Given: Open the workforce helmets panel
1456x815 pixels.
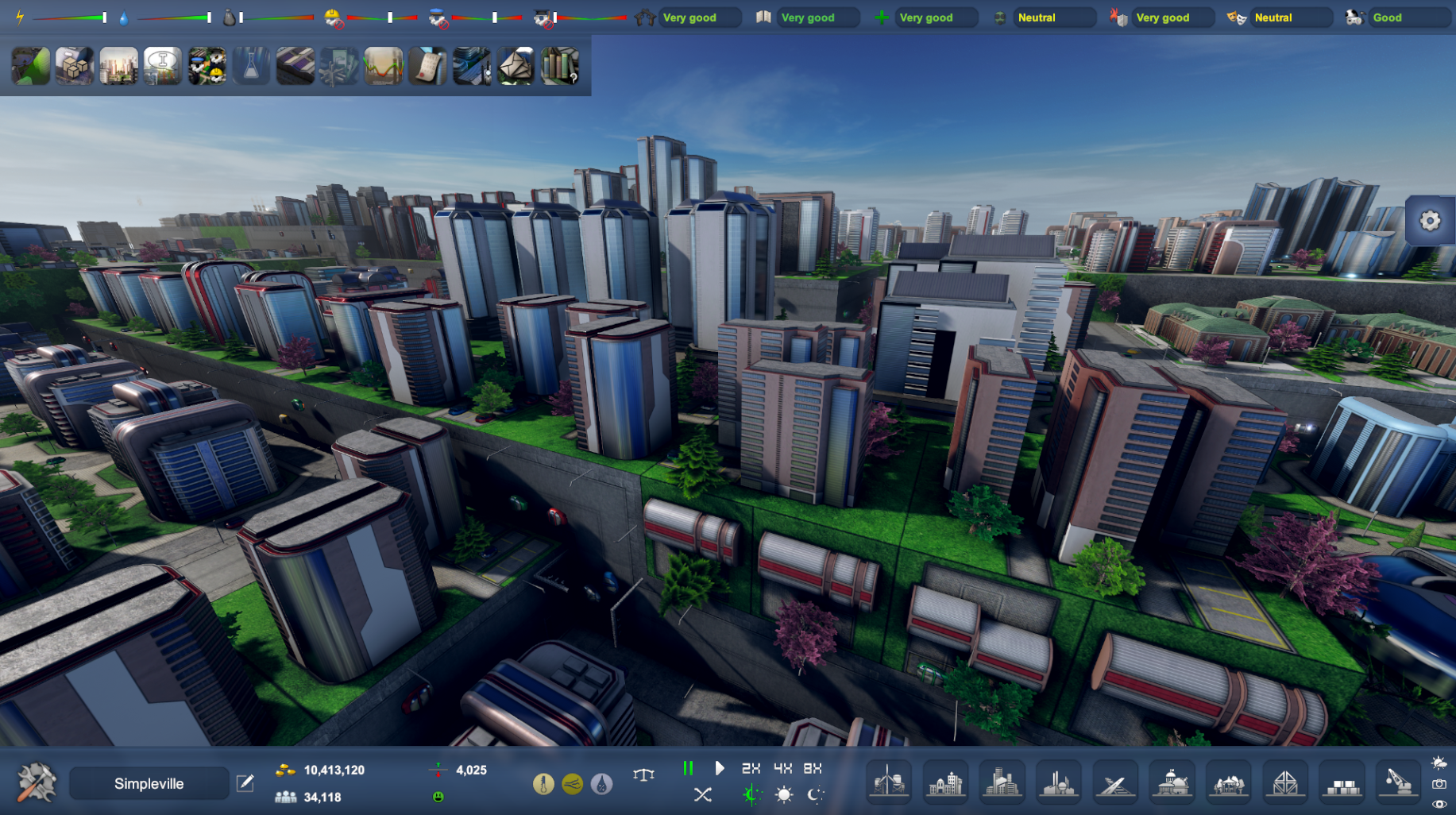Looking at the screenshot, I should coord(207,65).
